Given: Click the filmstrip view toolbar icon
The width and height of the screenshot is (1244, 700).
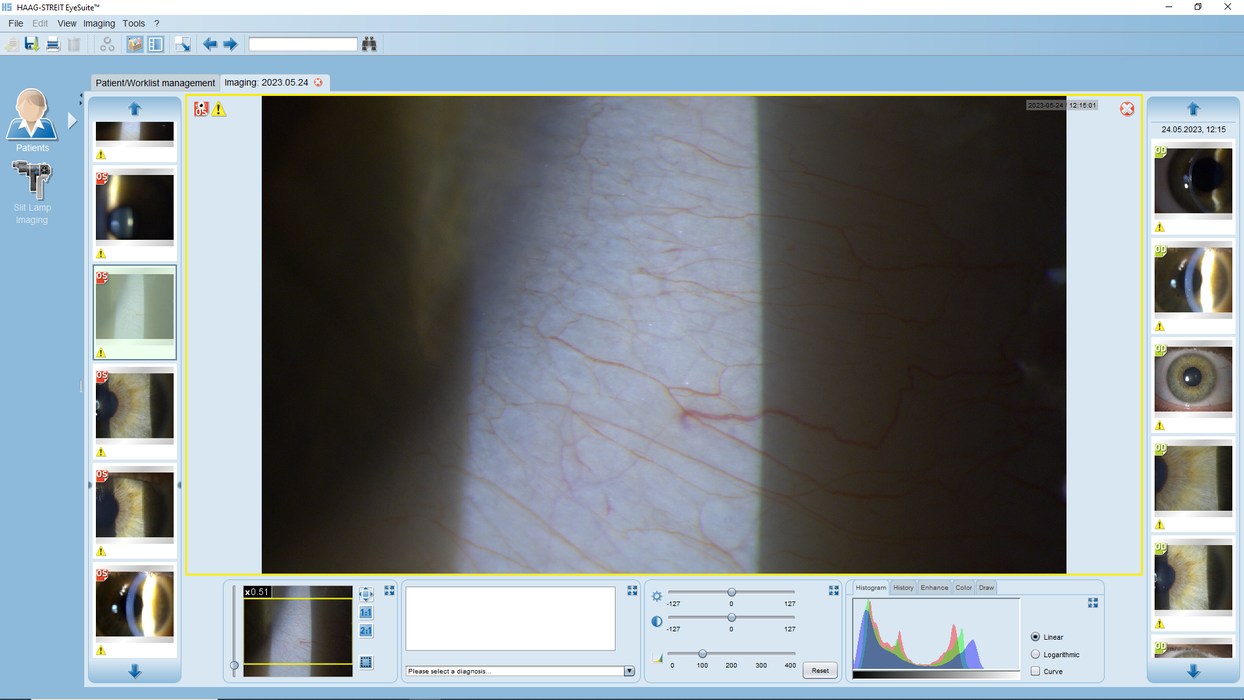Looking at the screenshot, I should [155, 43].
